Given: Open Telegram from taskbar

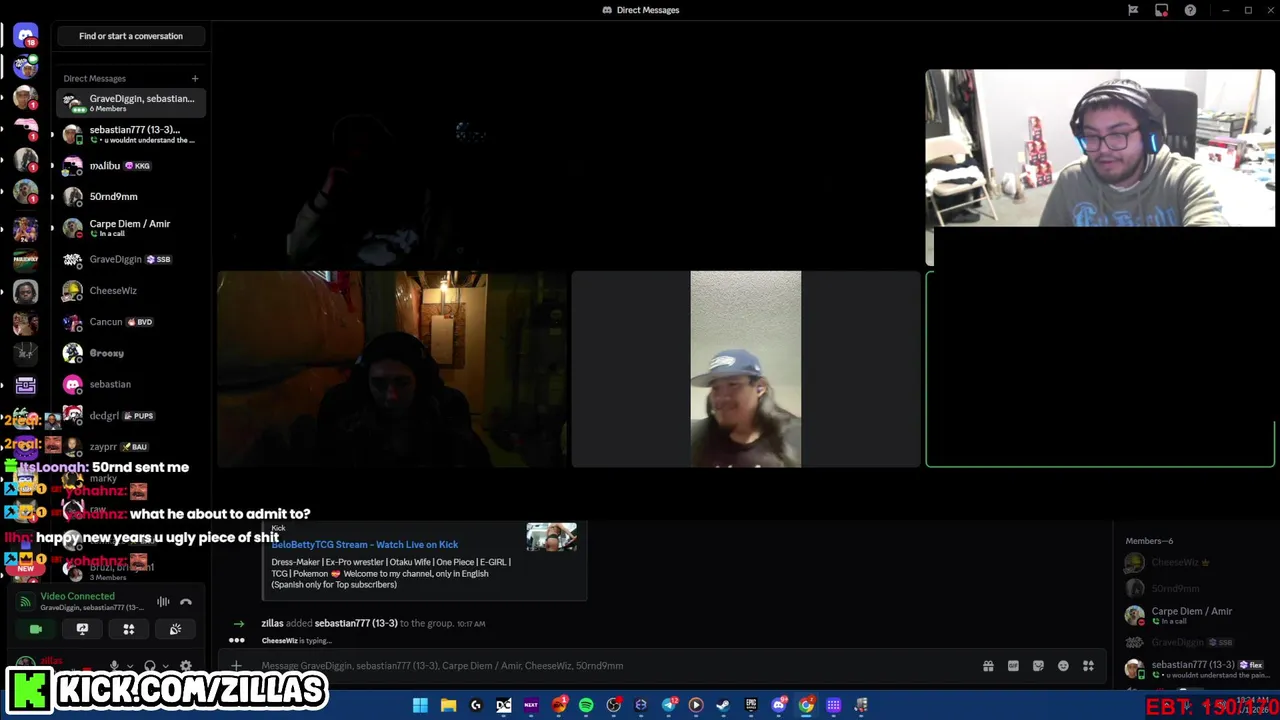Looking at the screenshot, I should coord(668,705).
